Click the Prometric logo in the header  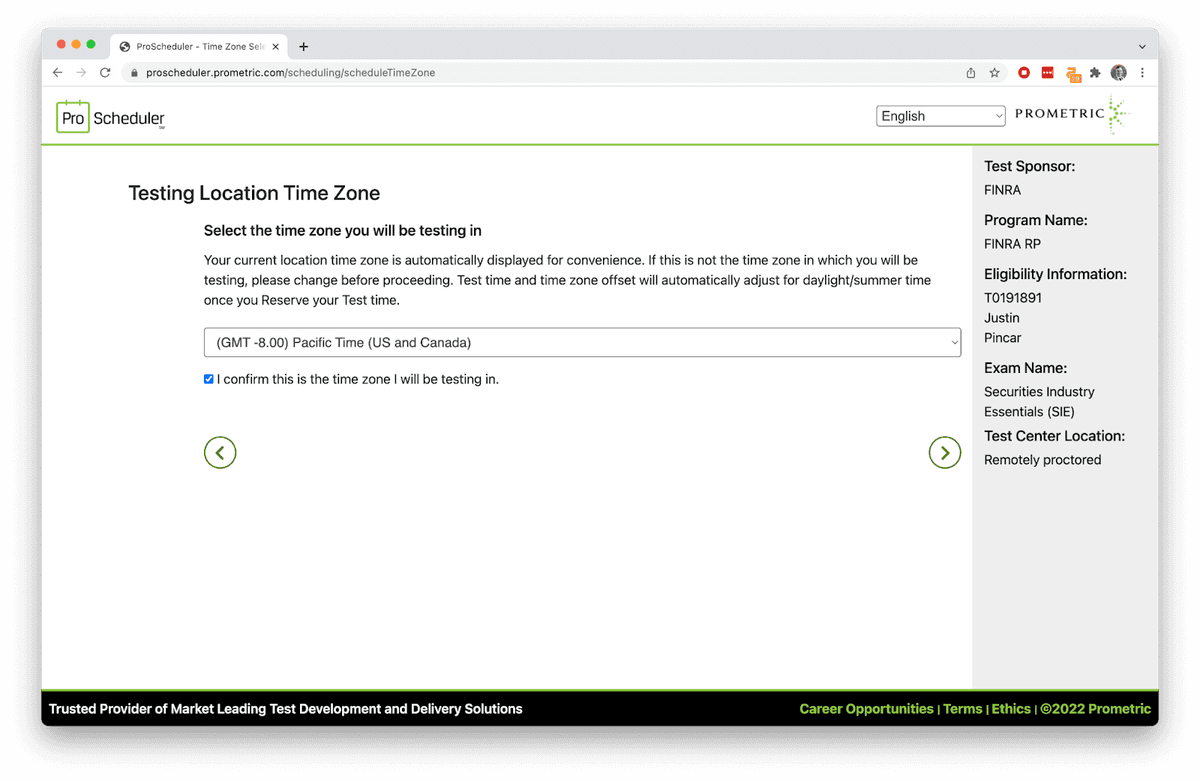pyautogui.click(x=1071, y=115)
